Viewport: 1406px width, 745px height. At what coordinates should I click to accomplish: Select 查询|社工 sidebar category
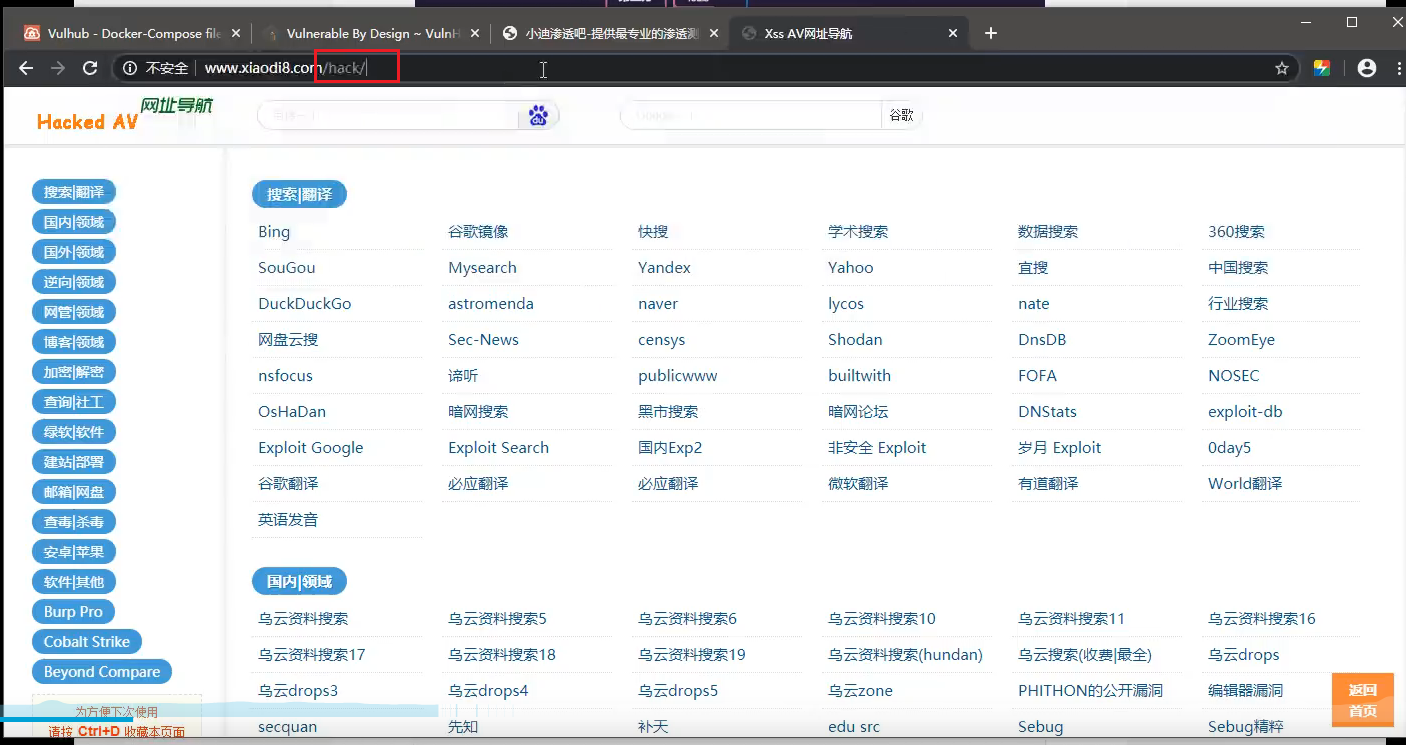point(74,402)
